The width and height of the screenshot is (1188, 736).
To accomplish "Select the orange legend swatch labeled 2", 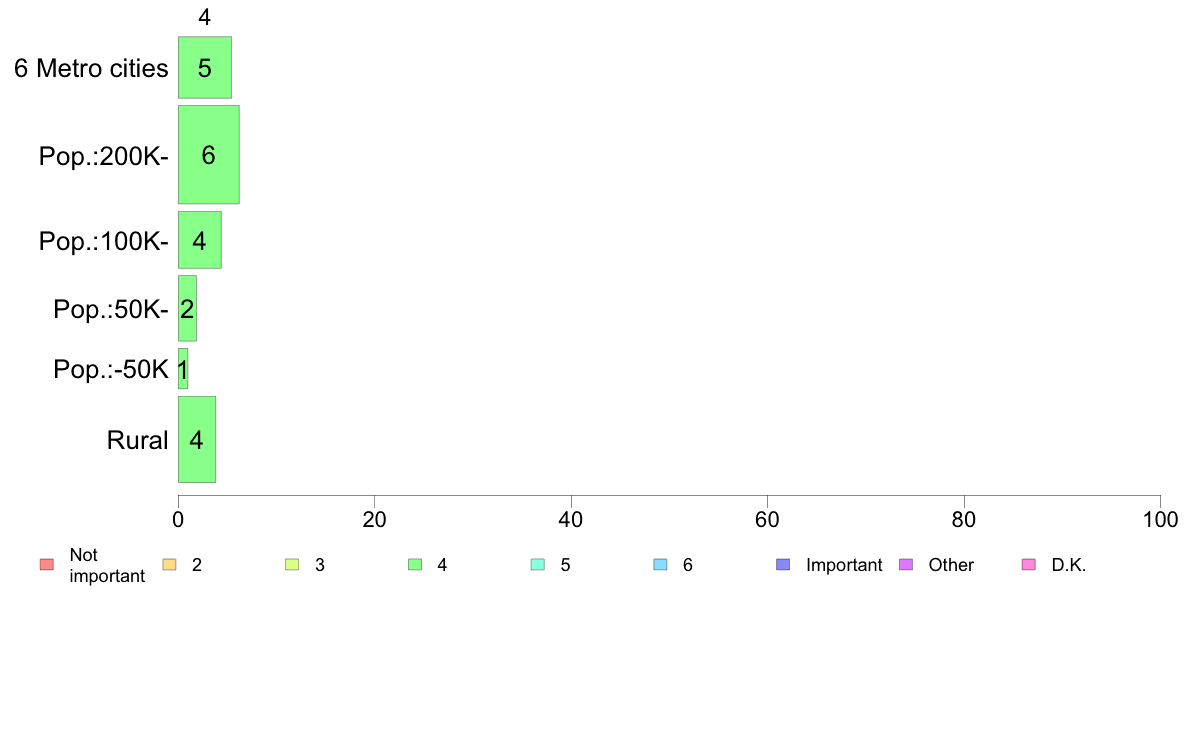I will coord(170,565).
